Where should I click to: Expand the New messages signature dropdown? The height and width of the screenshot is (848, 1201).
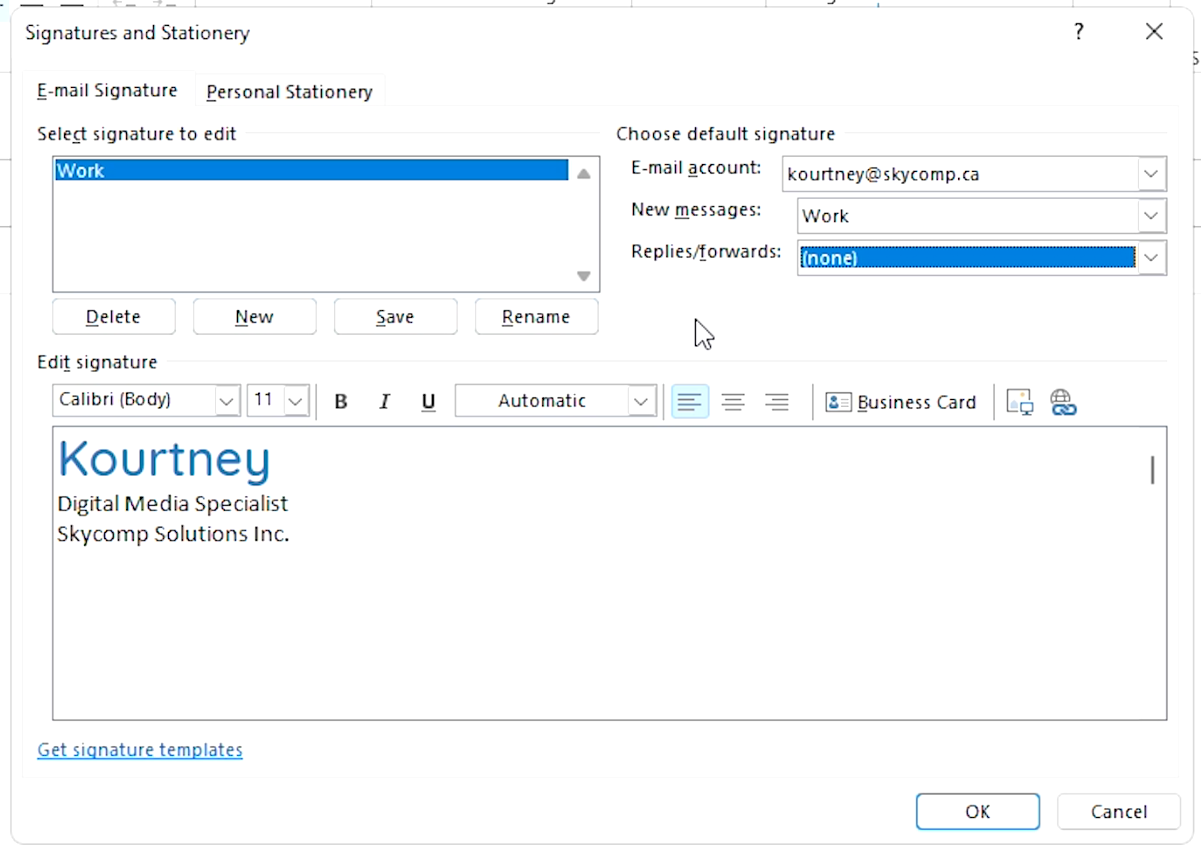pyautogui.click(x=1152, y=215)
